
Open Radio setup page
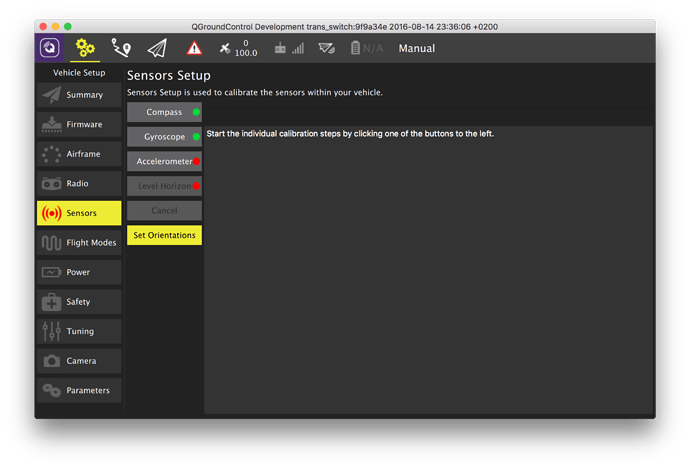point(79,184)
